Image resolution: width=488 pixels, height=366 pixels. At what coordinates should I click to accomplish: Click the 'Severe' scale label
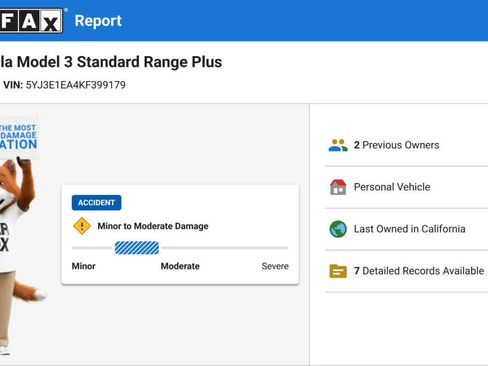pyautogui.click(x=275, y=266)
